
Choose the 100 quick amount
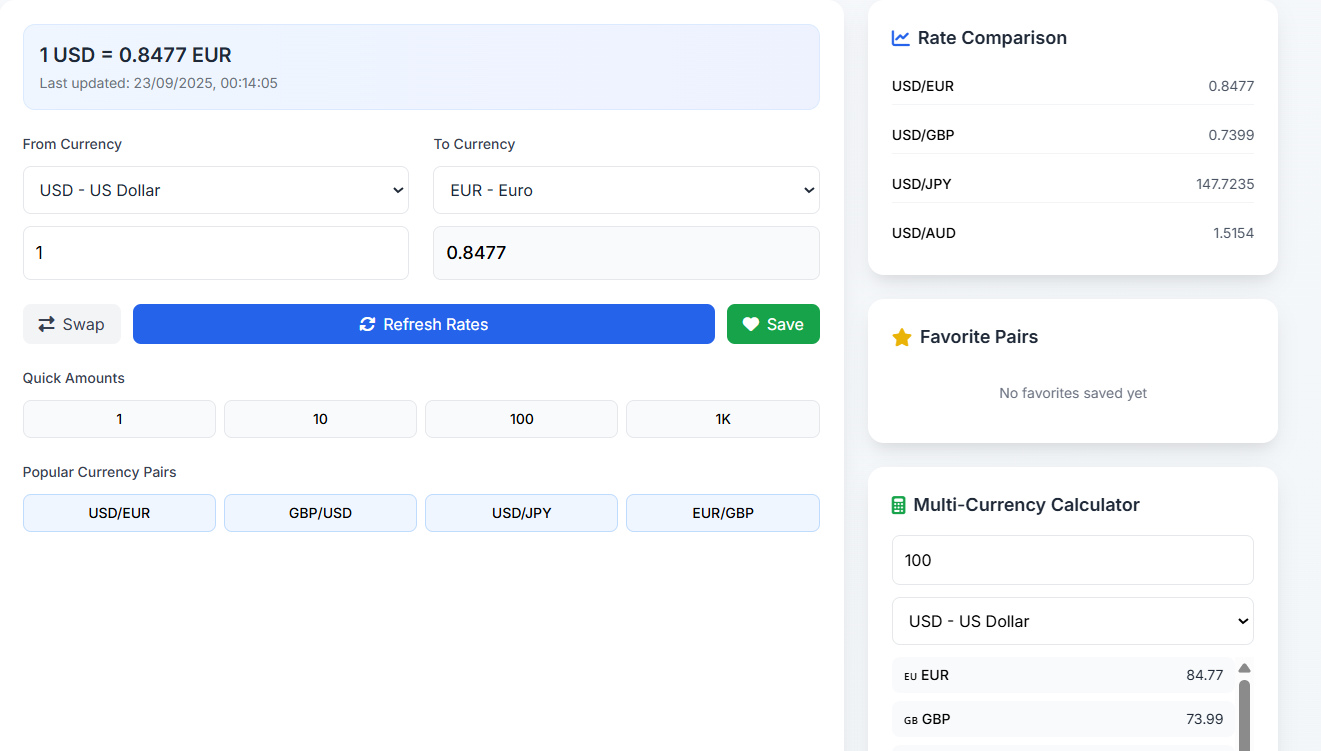tap(521, 419)
